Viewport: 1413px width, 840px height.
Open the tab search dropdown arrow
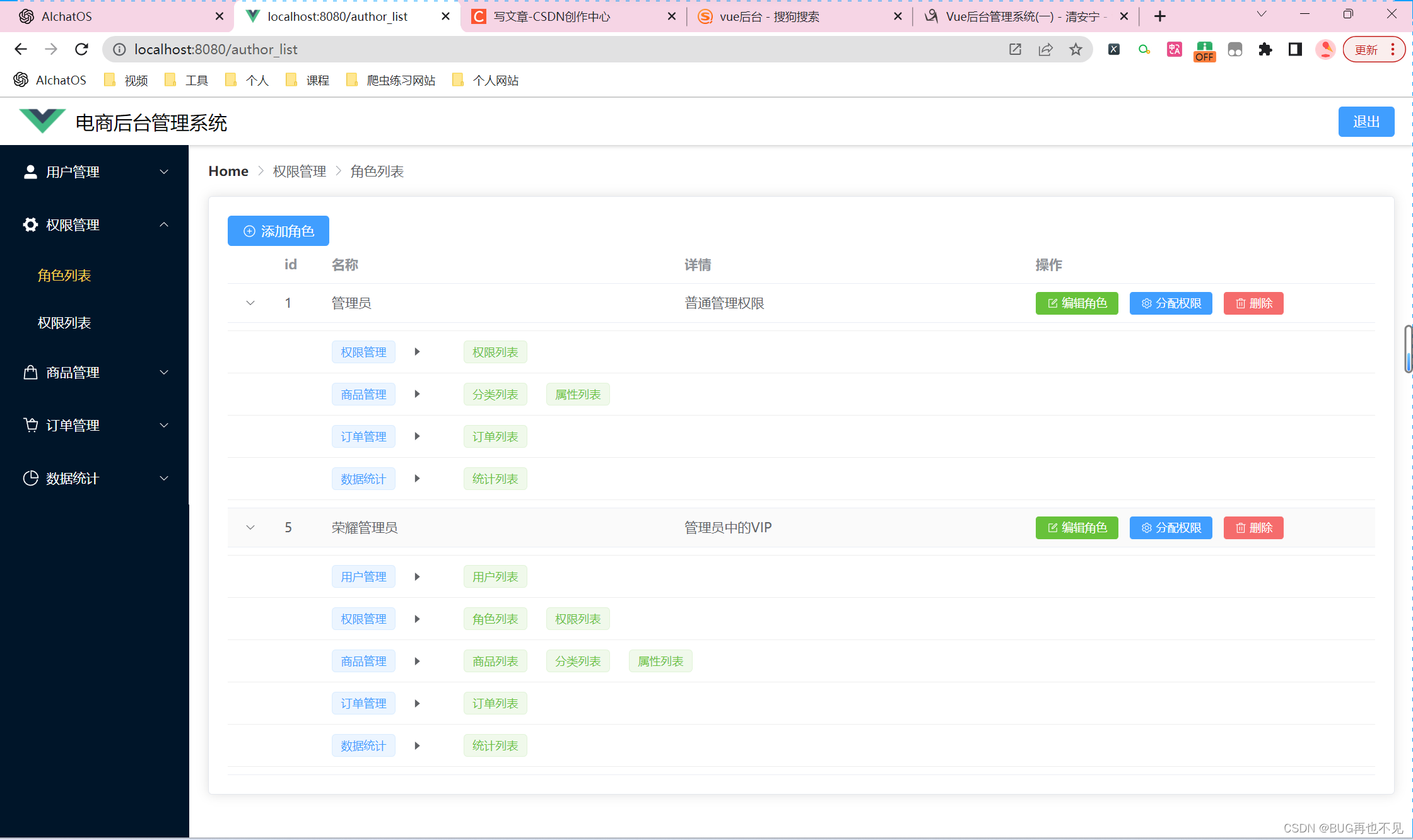1262,14
